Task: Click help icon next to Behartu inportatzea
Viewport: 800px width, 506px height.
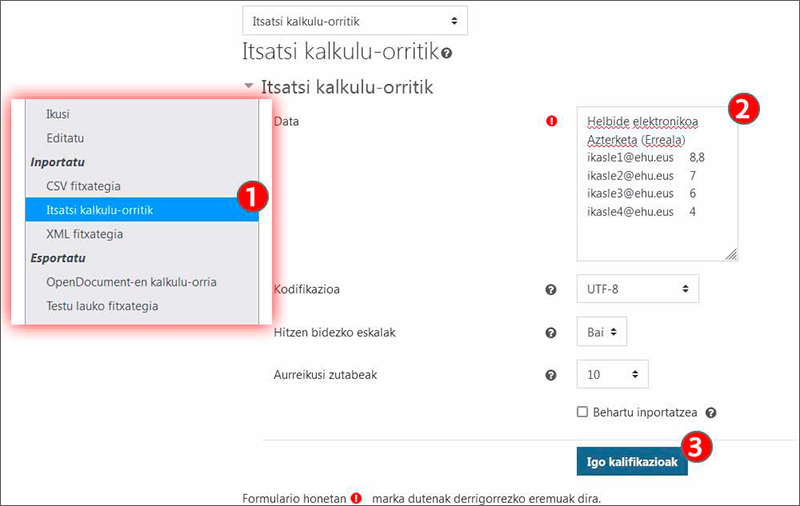Action: [x=711, y=412]
